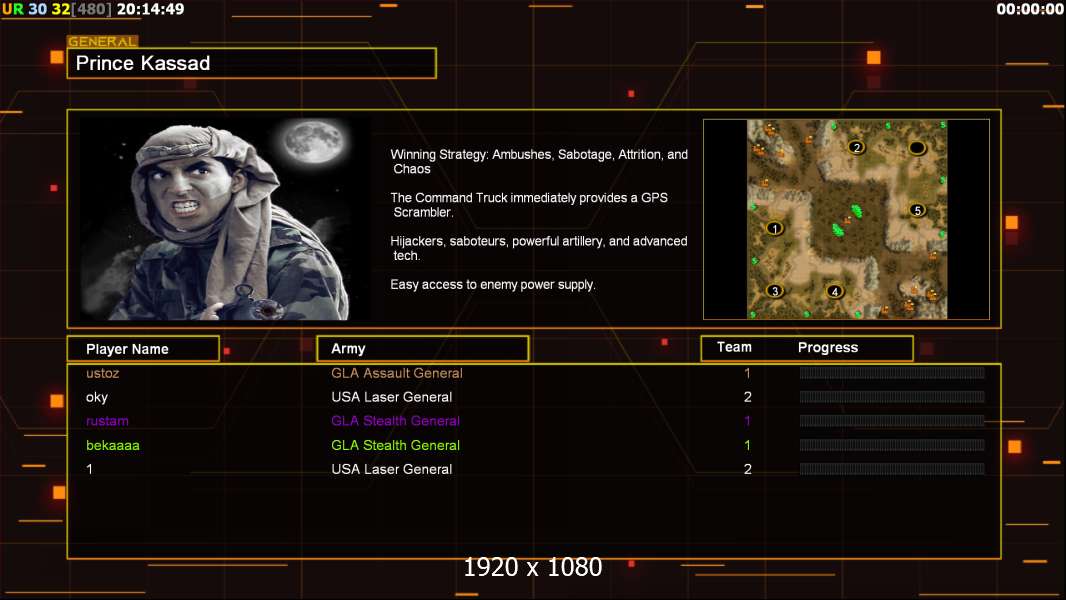Click the loading progress bar for ustoz
This screenshot has width=1066, height=600.
coord(892,372)
